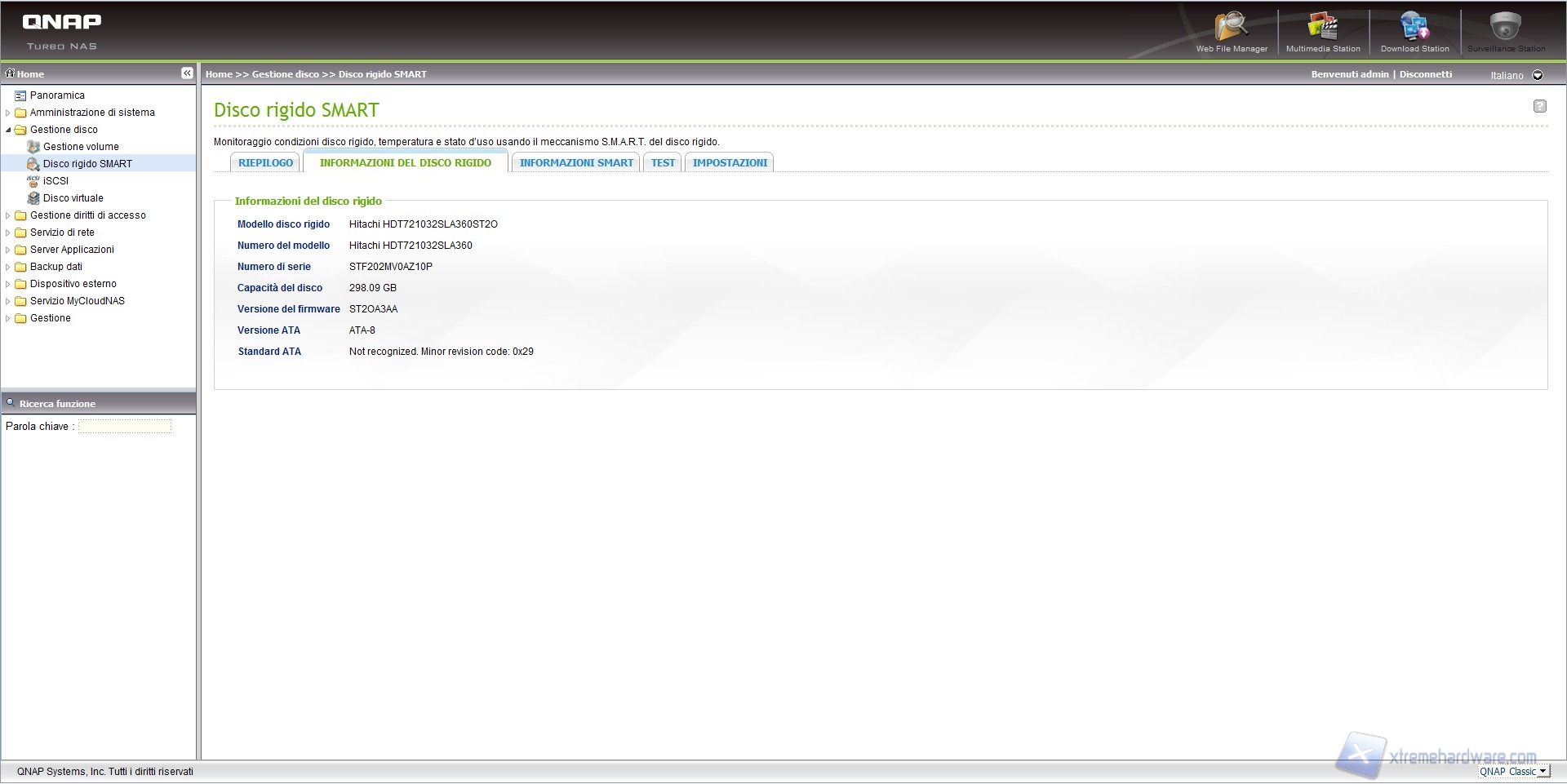
Task: Click the help question mark icon
Action: (x=1539, y=106)
